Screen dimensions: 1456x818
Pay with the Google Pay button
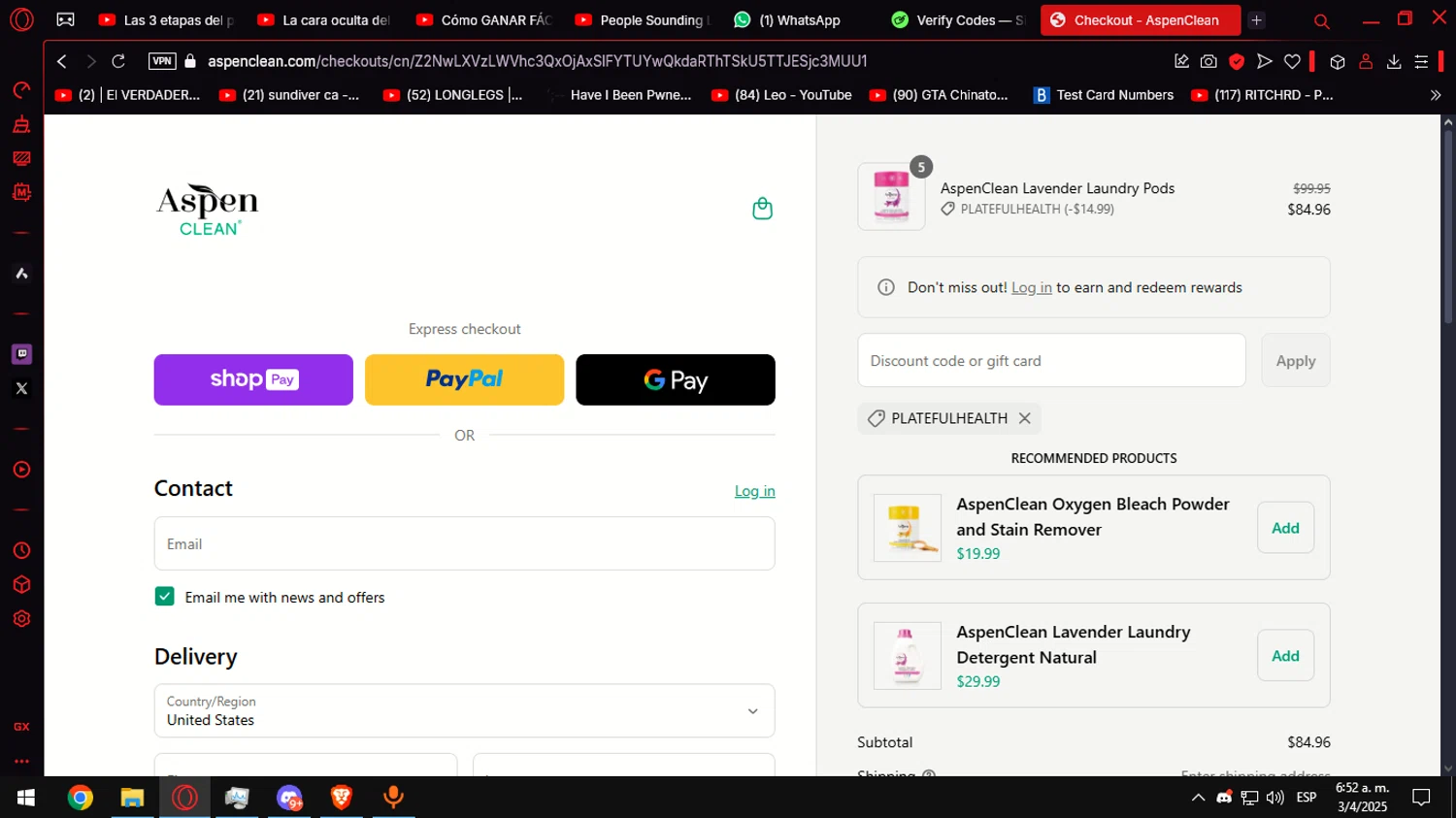pyautogui.click(x=676, y=379)
